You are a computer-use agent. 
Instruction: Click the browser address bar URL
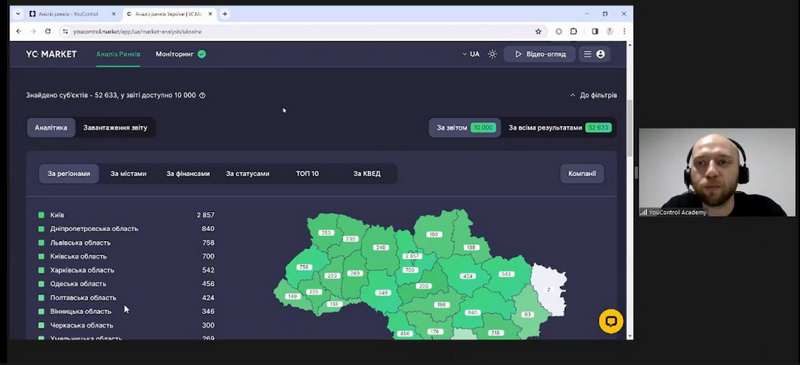click(x=138, y=31)
